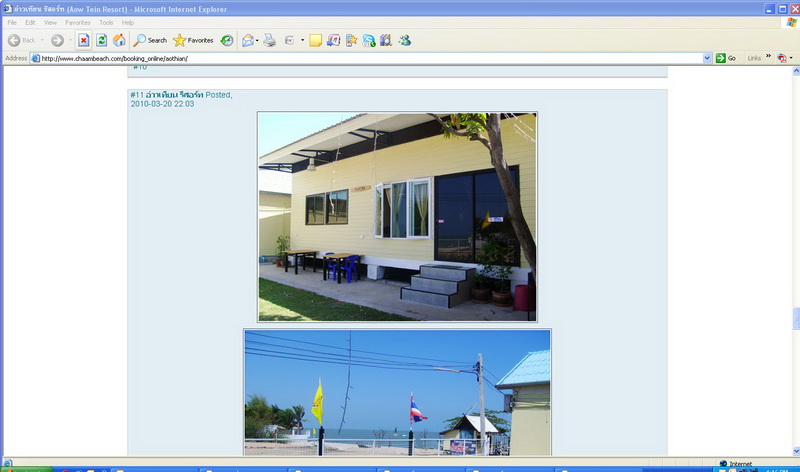Click the scrollbar up arrow

click(x=796, y=71)
